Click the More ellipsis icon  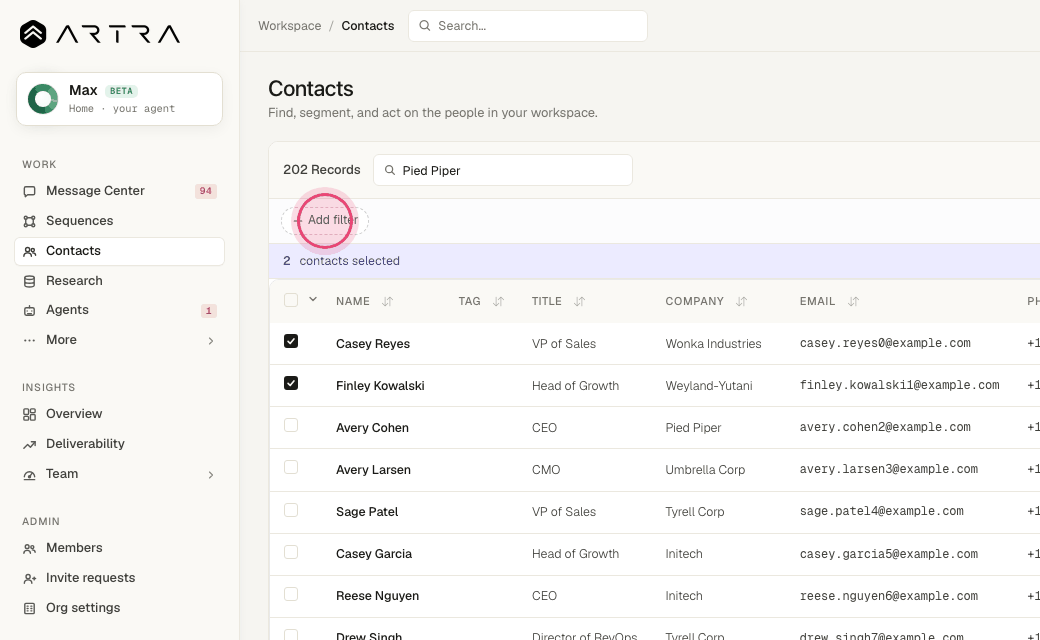(29, 340)
